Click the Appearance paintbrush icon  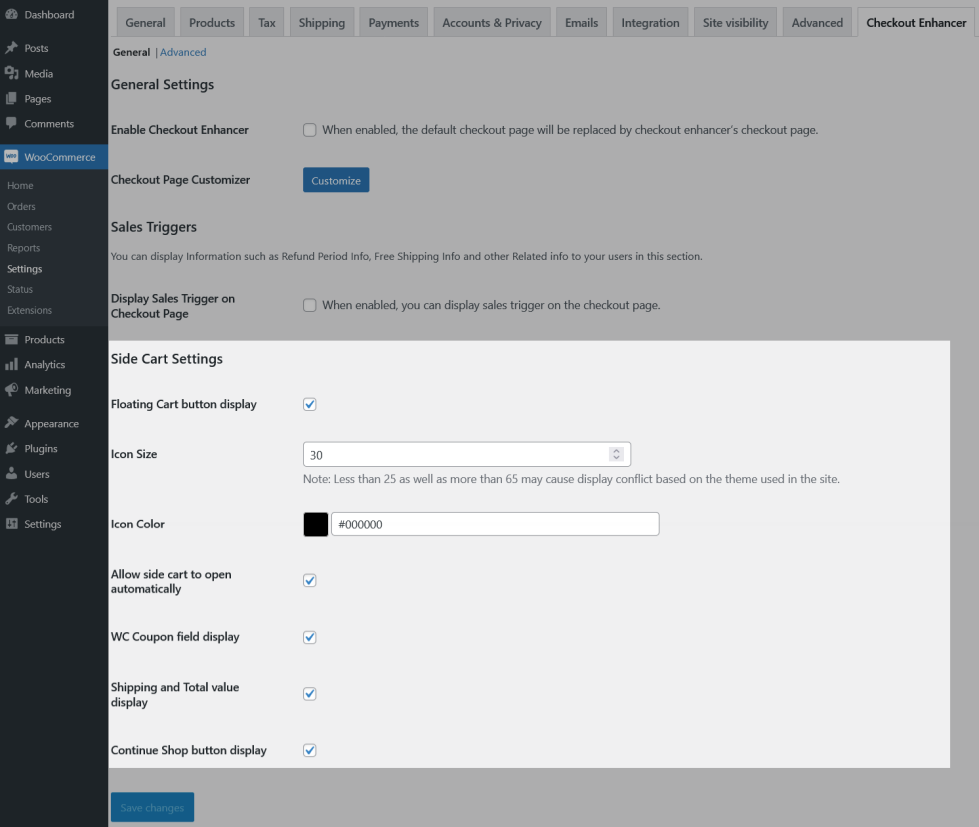11,423
